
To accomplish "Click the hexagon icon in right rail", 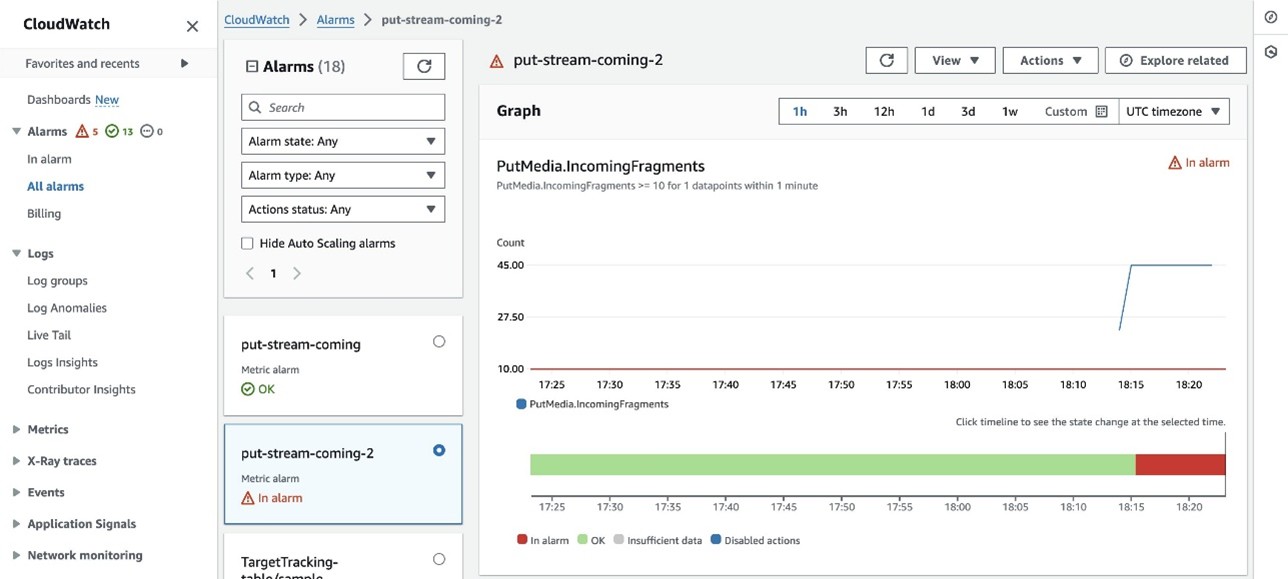I will (x=1271, y=52).
